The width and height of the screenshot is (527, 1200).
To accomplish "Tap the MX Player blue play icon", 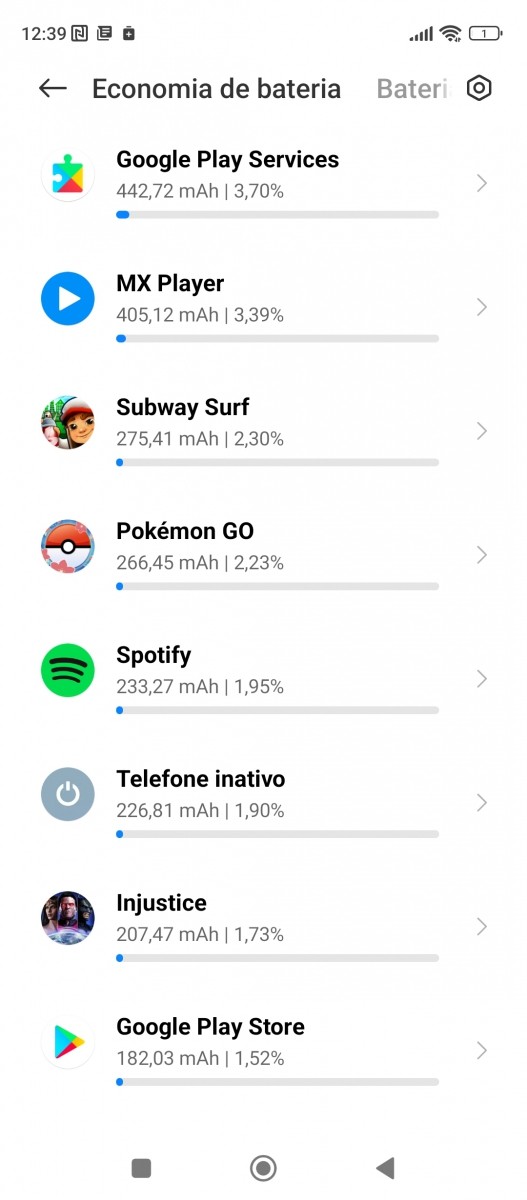I will pyautogui.click(x=68, y=298).
